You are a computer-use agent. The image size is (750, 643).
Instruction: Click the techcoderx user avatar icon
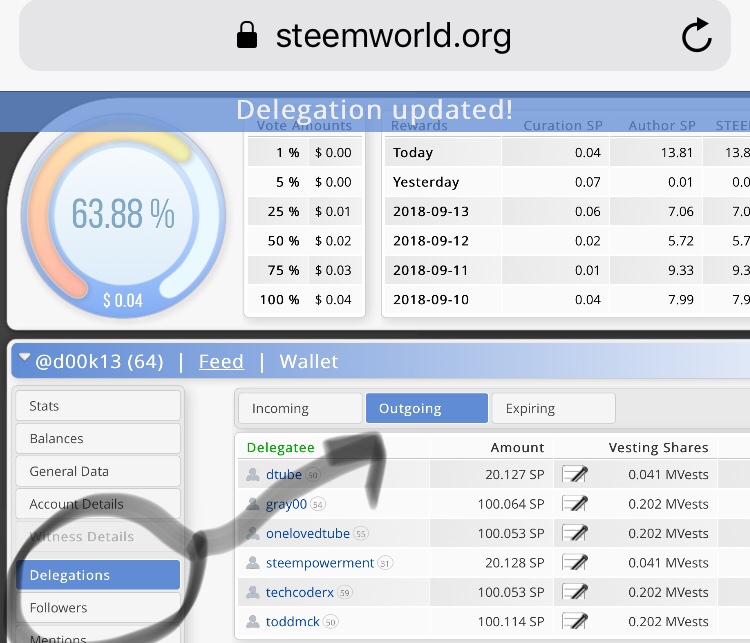(253, 592)
